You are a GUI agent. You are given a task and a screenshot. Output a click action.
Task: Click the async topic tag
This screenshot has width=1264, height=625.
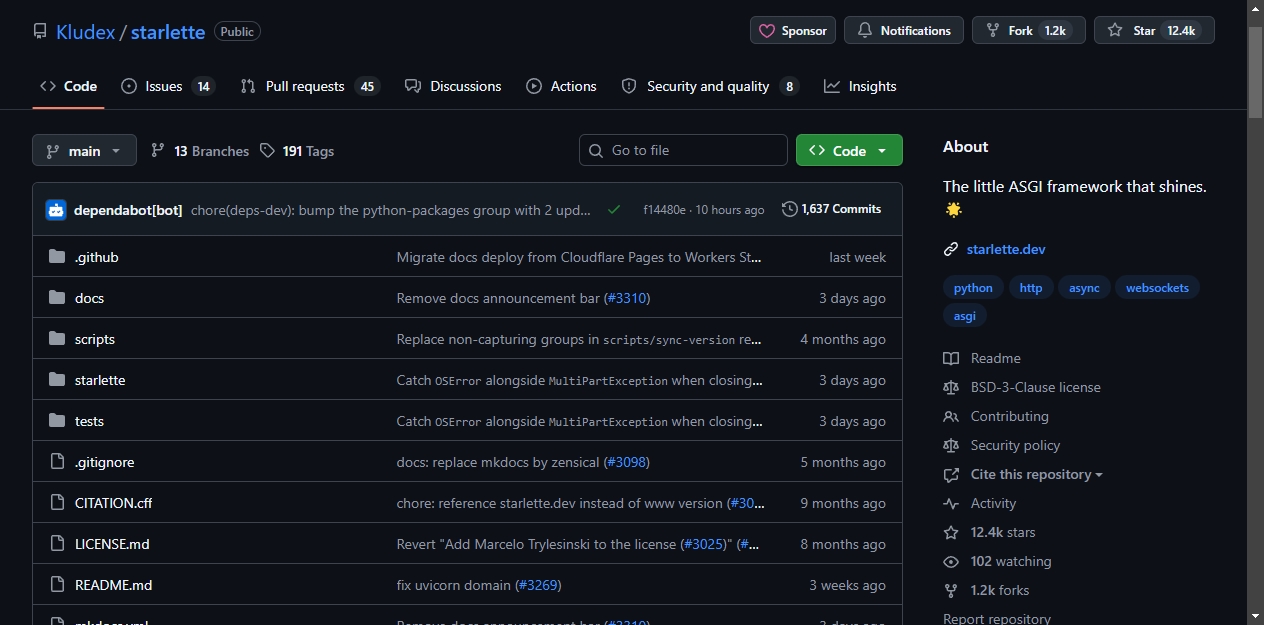point(1084,288)
